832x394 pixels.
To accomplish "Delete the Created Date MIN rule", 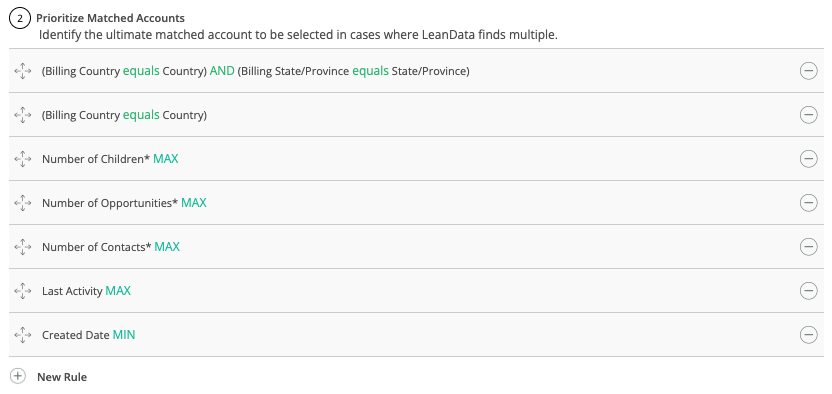I will coord(808,335).
